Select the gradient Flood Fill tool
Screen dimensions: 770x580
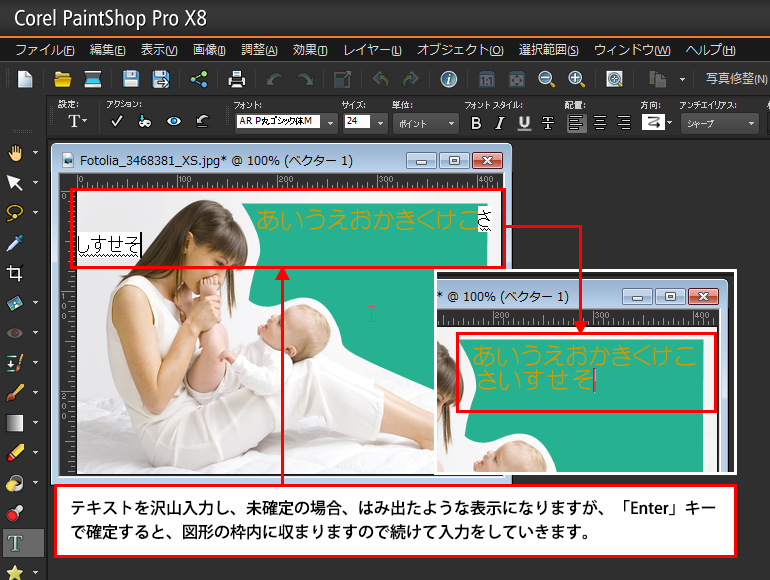point(15,422)
